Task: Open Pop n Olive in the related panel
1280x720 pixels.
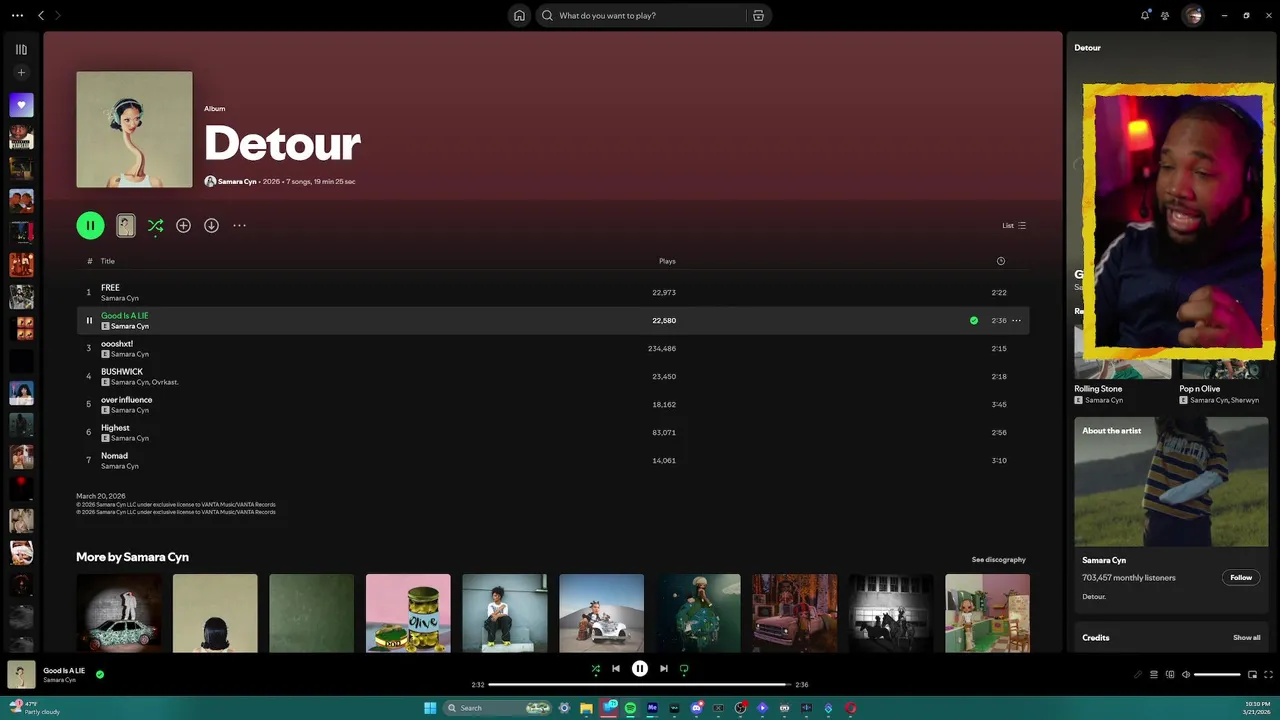Action: [x=1199, y=388]
